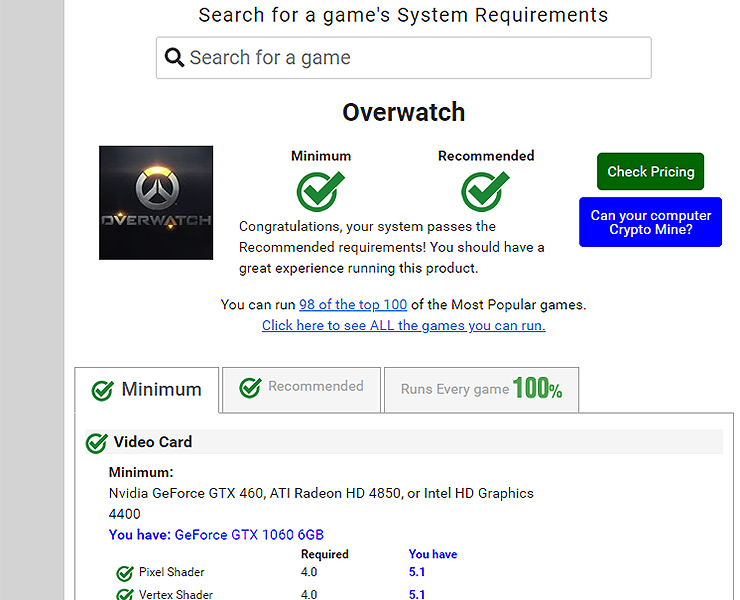The height and width of the screenshot is (600, 740).
Task: Click the green checkmark under Recommended heading
Action: [x=485, y=191]
